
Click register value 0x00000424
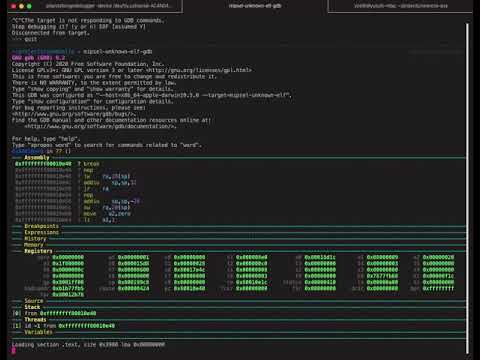click(133, 288)
